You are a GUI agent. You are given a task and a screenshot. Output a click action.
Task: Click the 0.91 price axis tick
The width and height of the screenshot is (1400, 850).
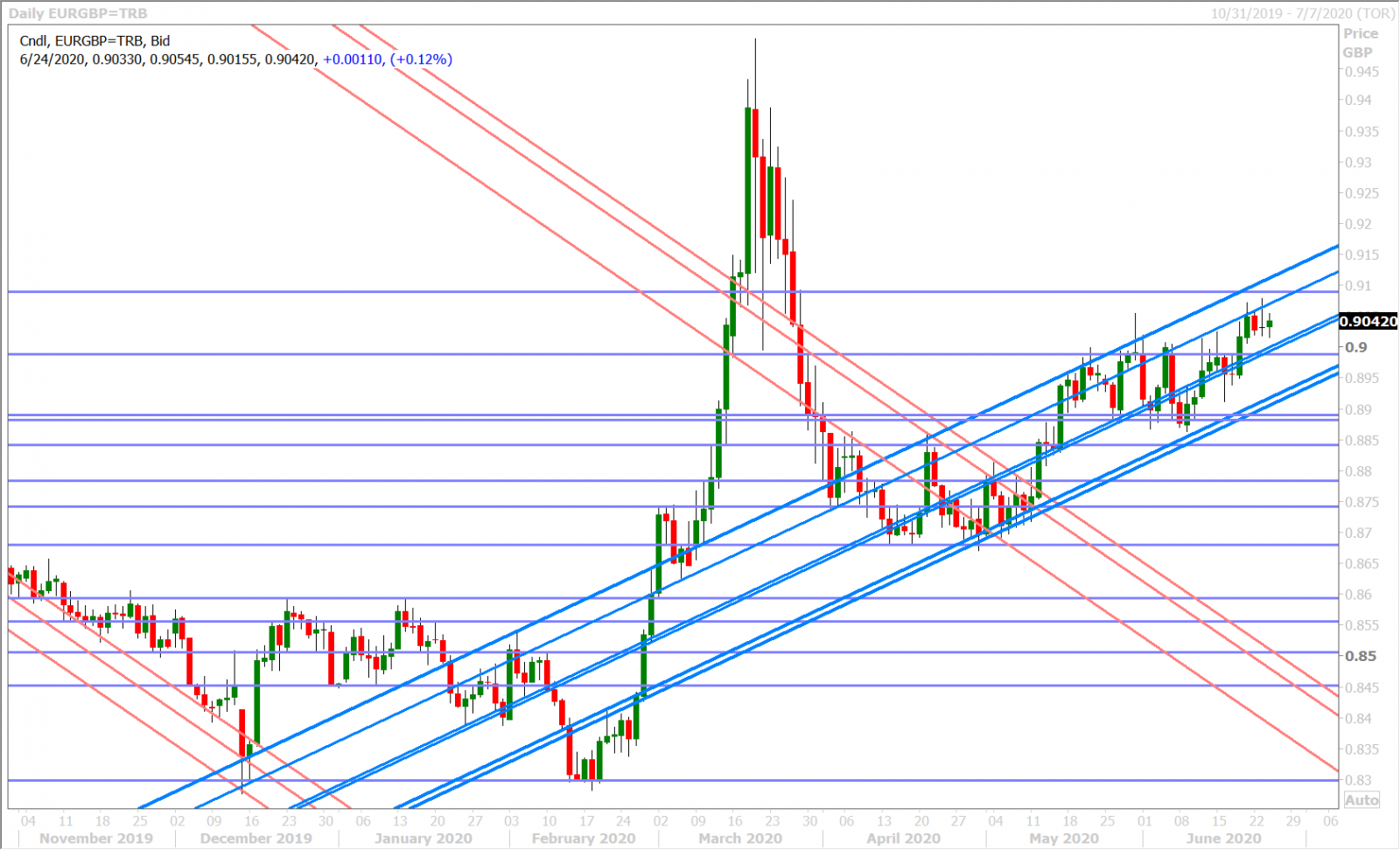click(x=1358, y=286)
